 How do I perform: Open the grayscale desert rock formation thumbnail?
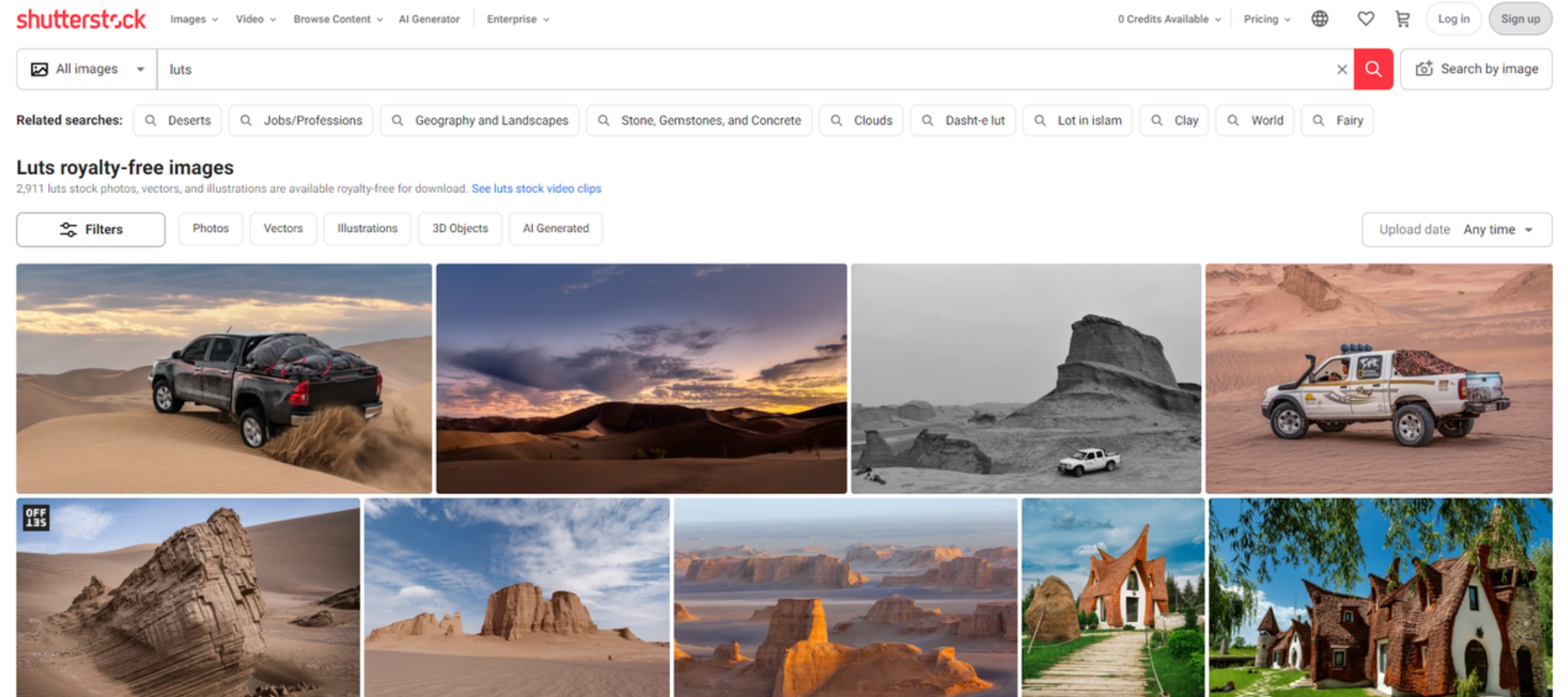point(1026,378)
